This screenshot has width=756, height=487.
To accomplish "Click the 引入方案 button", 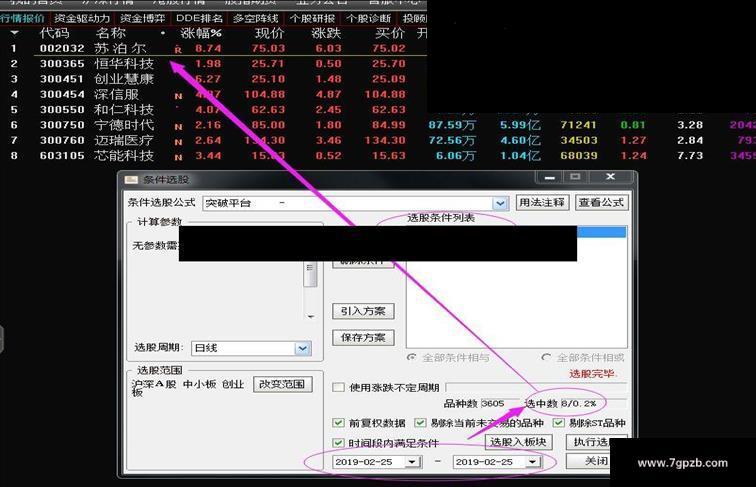I will [363, 311].
